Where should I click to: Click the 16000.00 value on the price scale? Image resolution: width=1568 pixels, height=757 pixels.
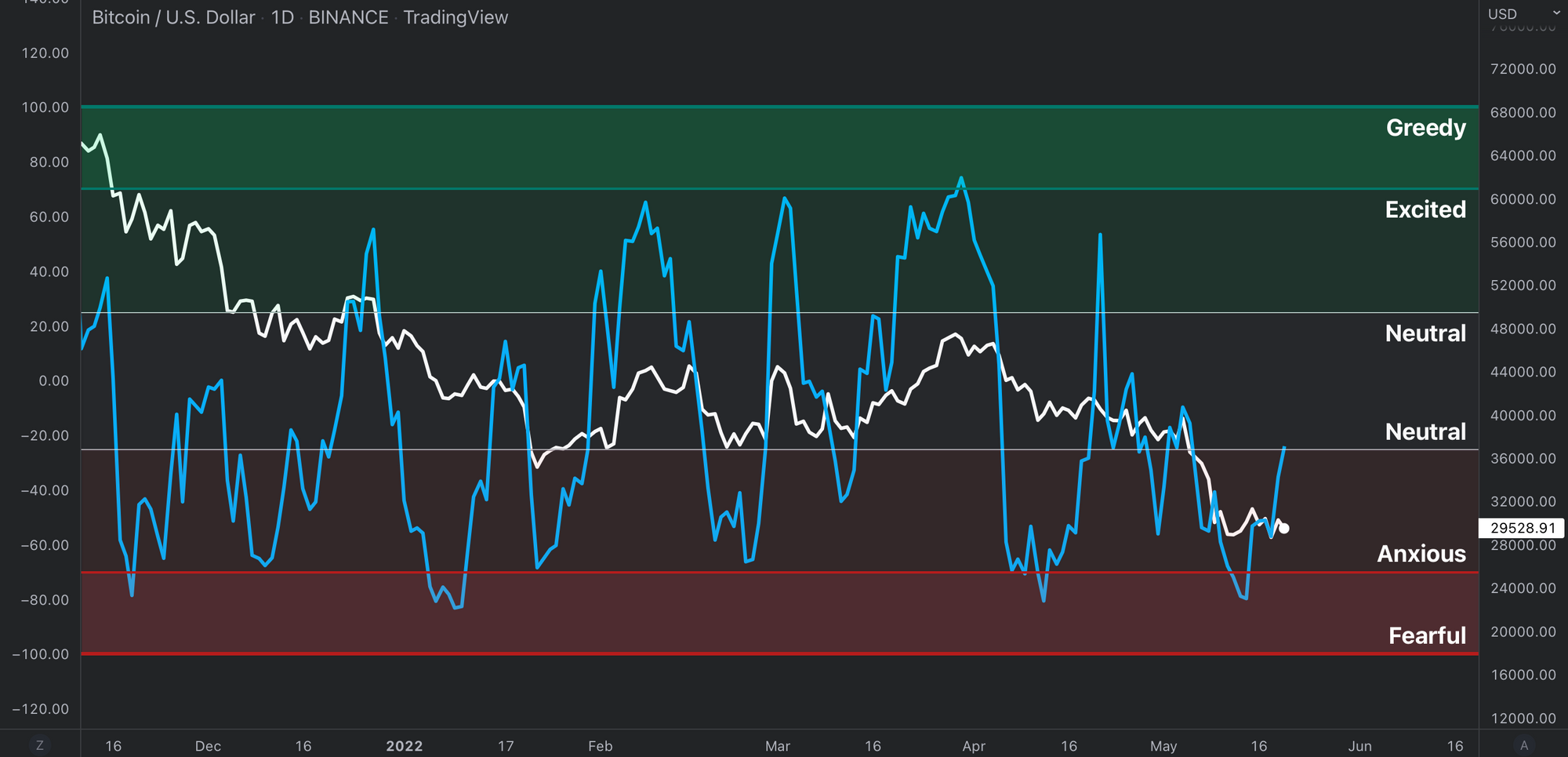1523,675
